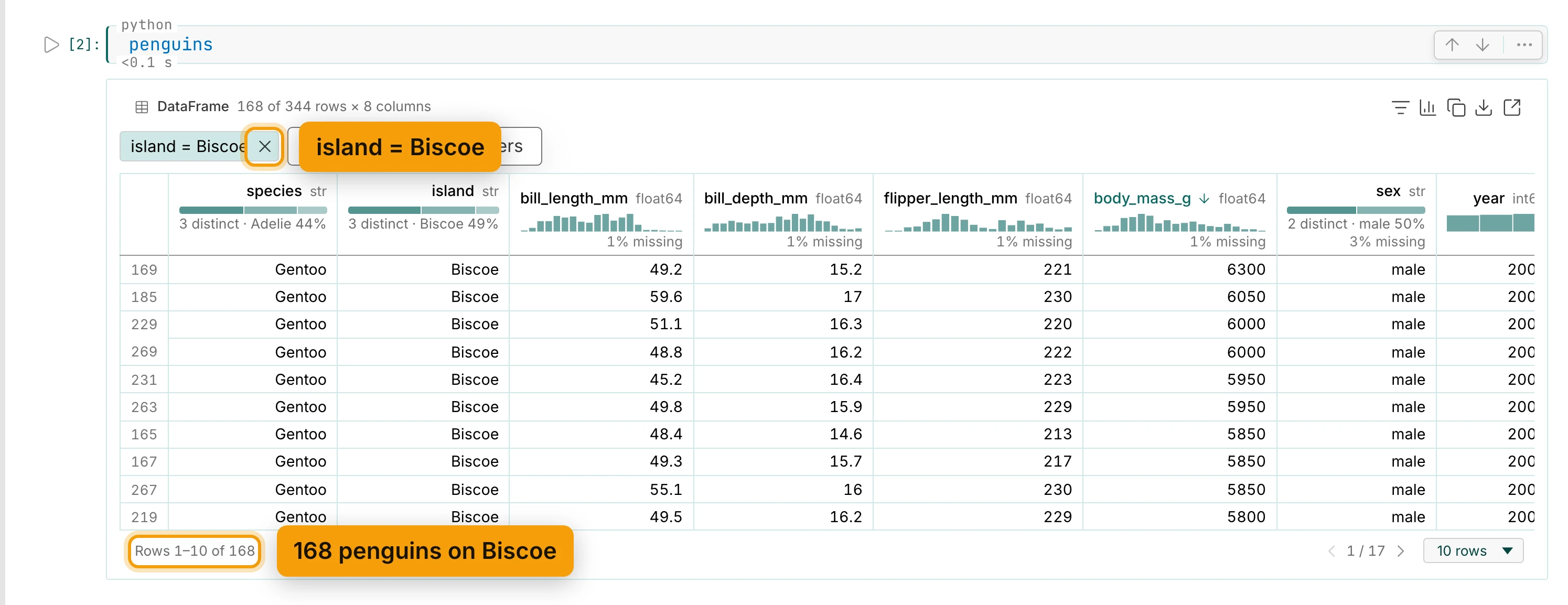Click the bill_length_mm histogram
The height and width of the screenshot is (605, 1568).
click(602, 222)
